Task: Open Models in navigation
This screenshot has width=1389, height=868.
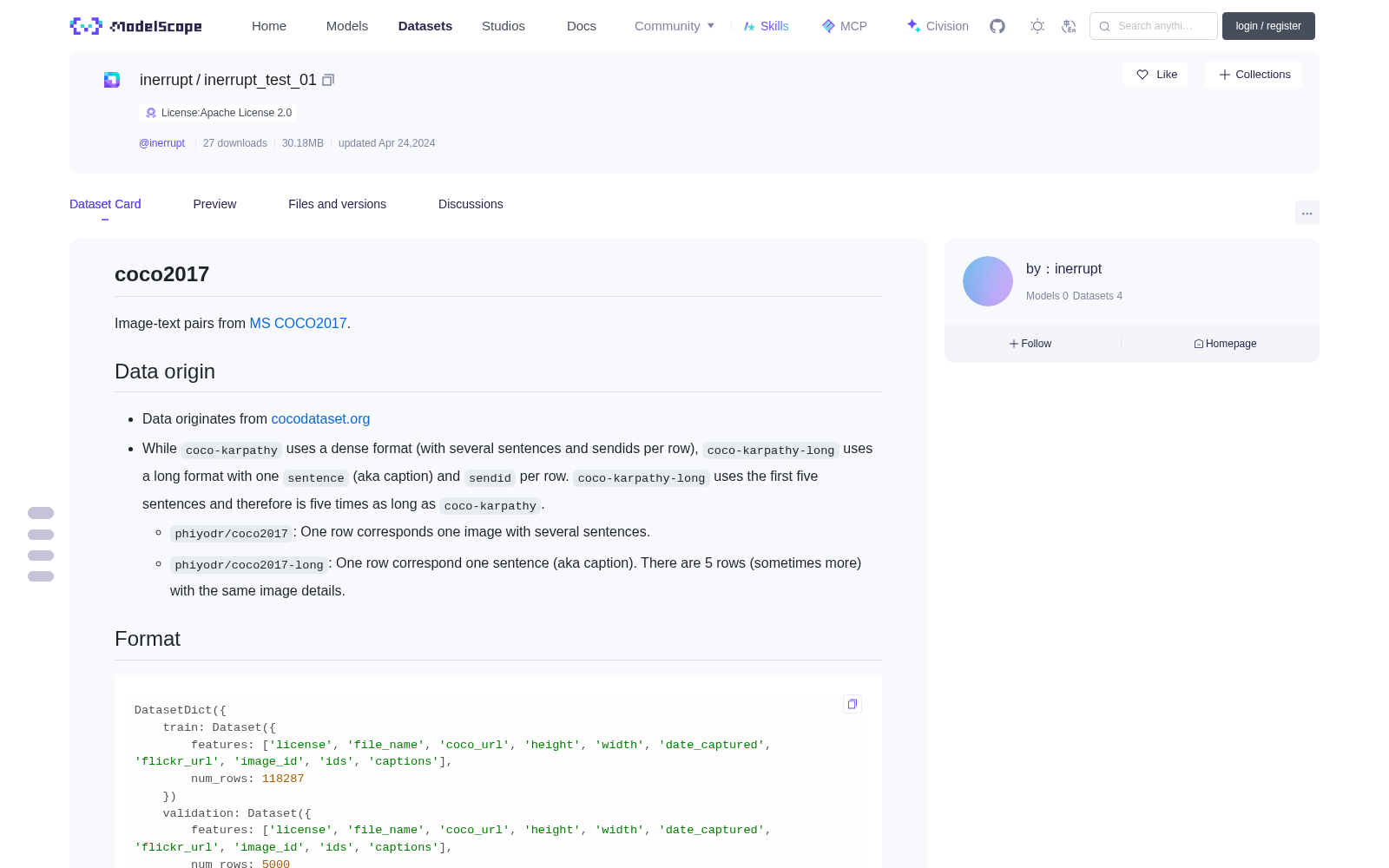Action: point(347,26)
